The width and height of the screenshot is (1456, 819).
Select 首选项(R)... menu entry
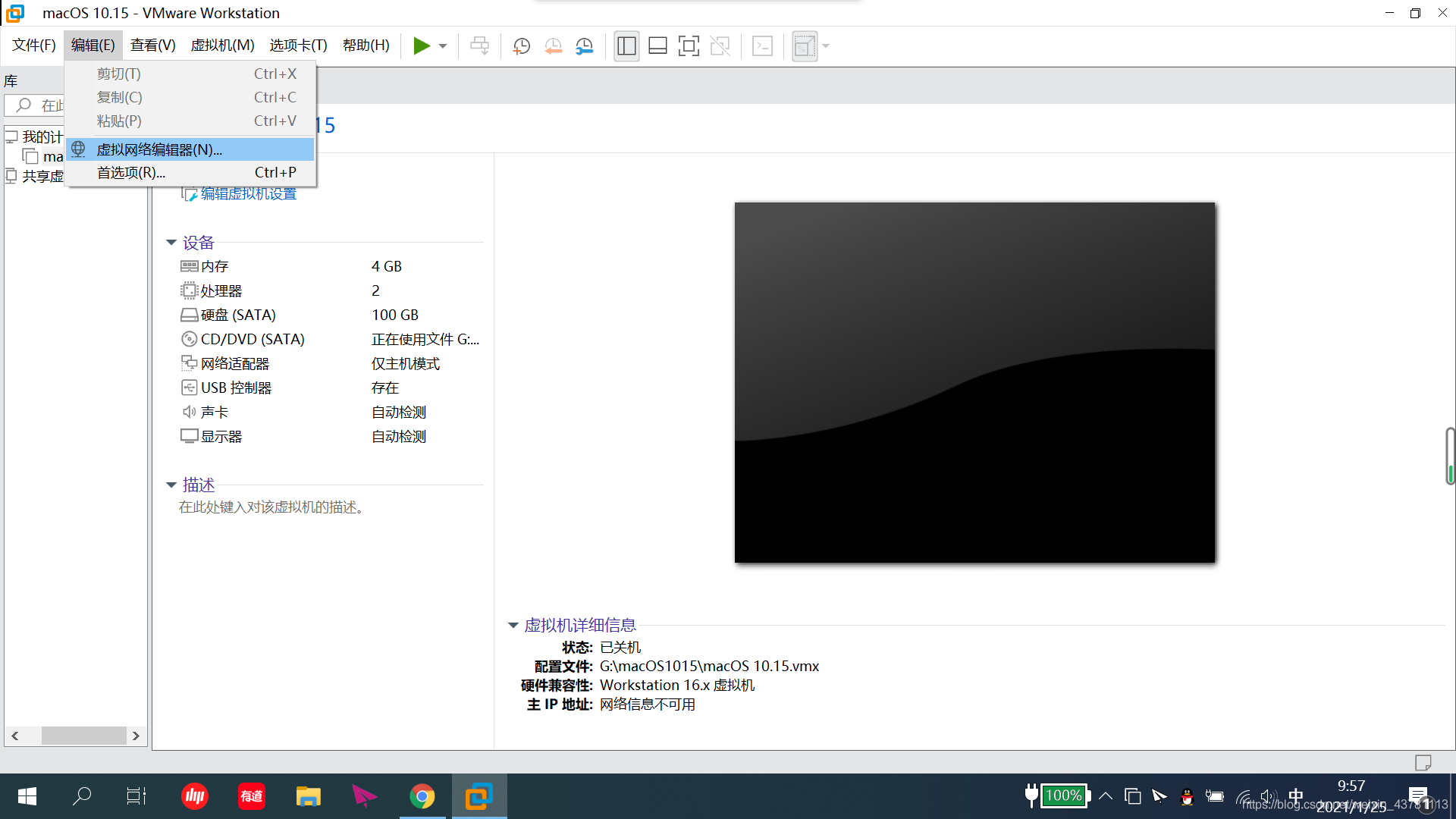click(191, 173)
